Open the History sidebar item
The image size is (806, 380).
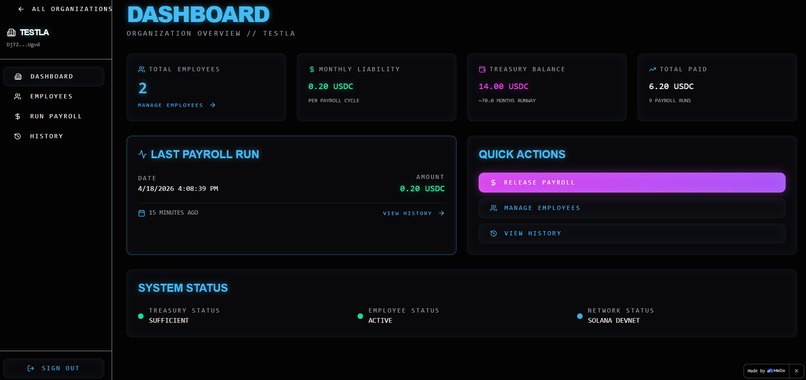pos(53,136)
